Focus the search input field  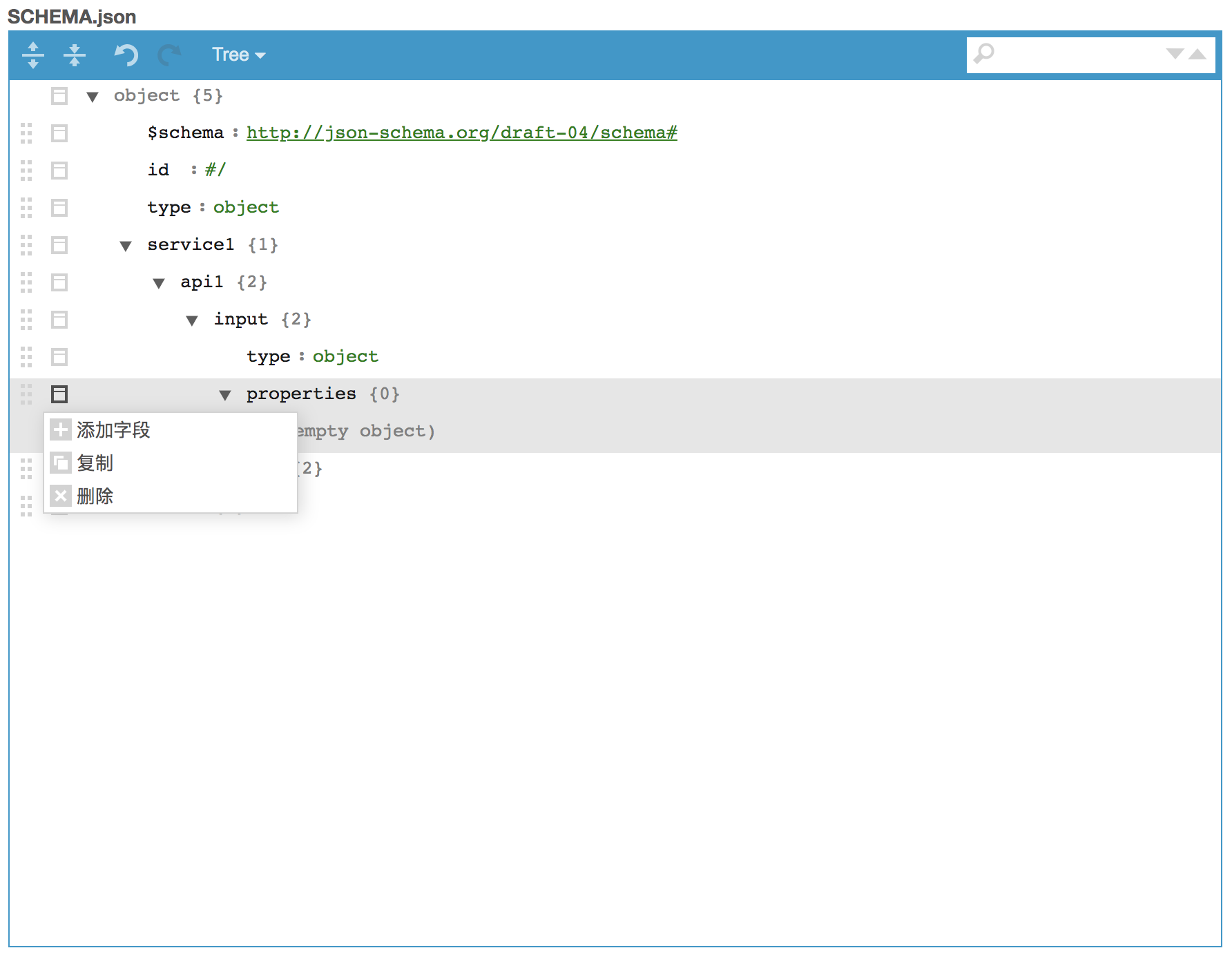pos(1079,55)
